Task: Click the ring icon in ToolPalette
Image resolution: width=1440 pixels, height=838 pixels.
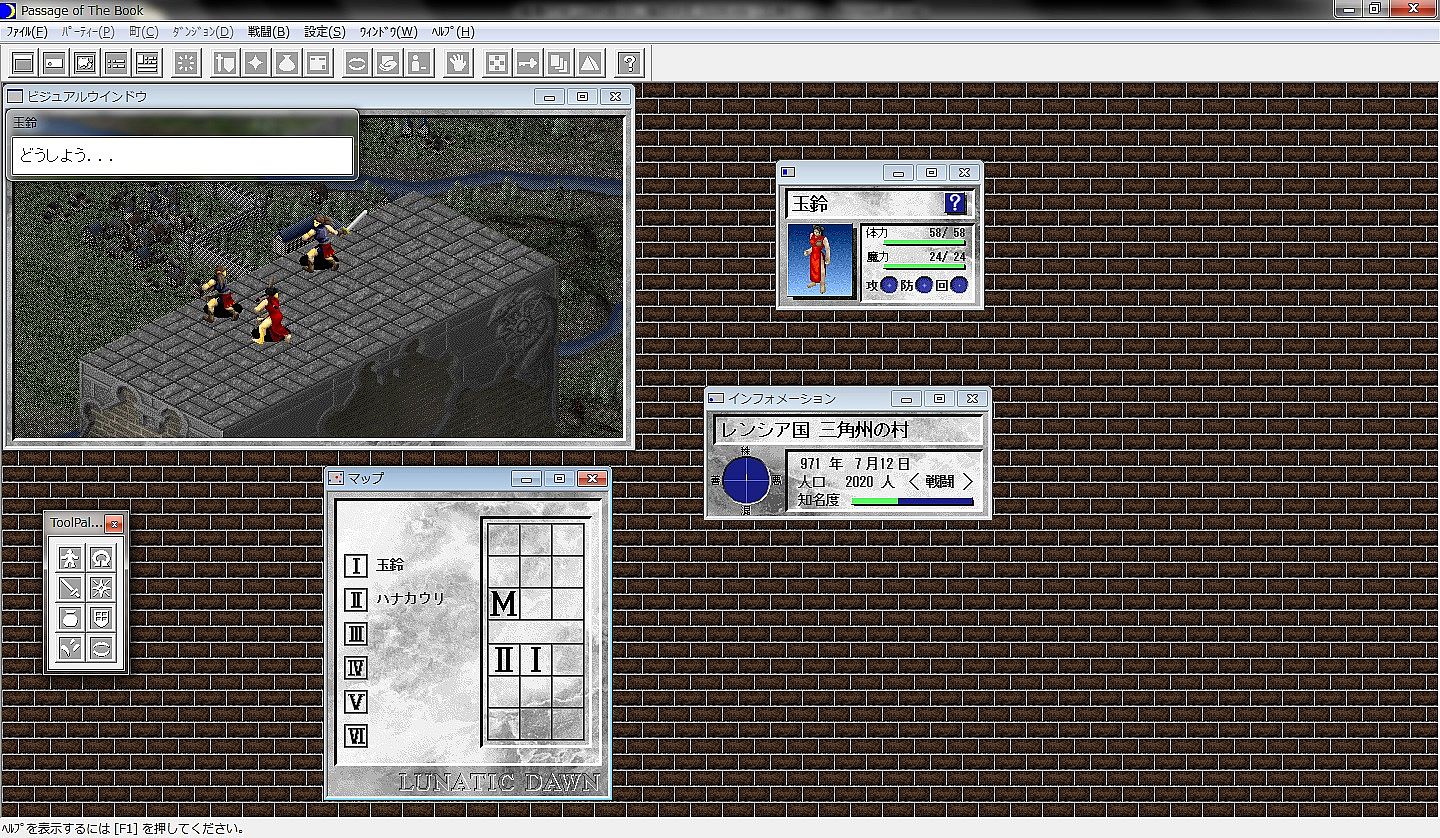Action: click(101, 647)
